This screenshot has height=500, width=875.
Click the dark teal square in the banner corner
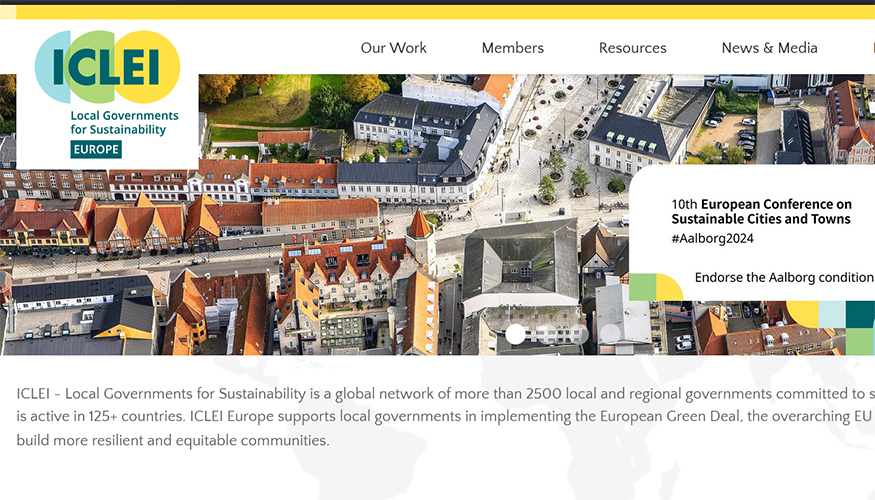point(860,314)
